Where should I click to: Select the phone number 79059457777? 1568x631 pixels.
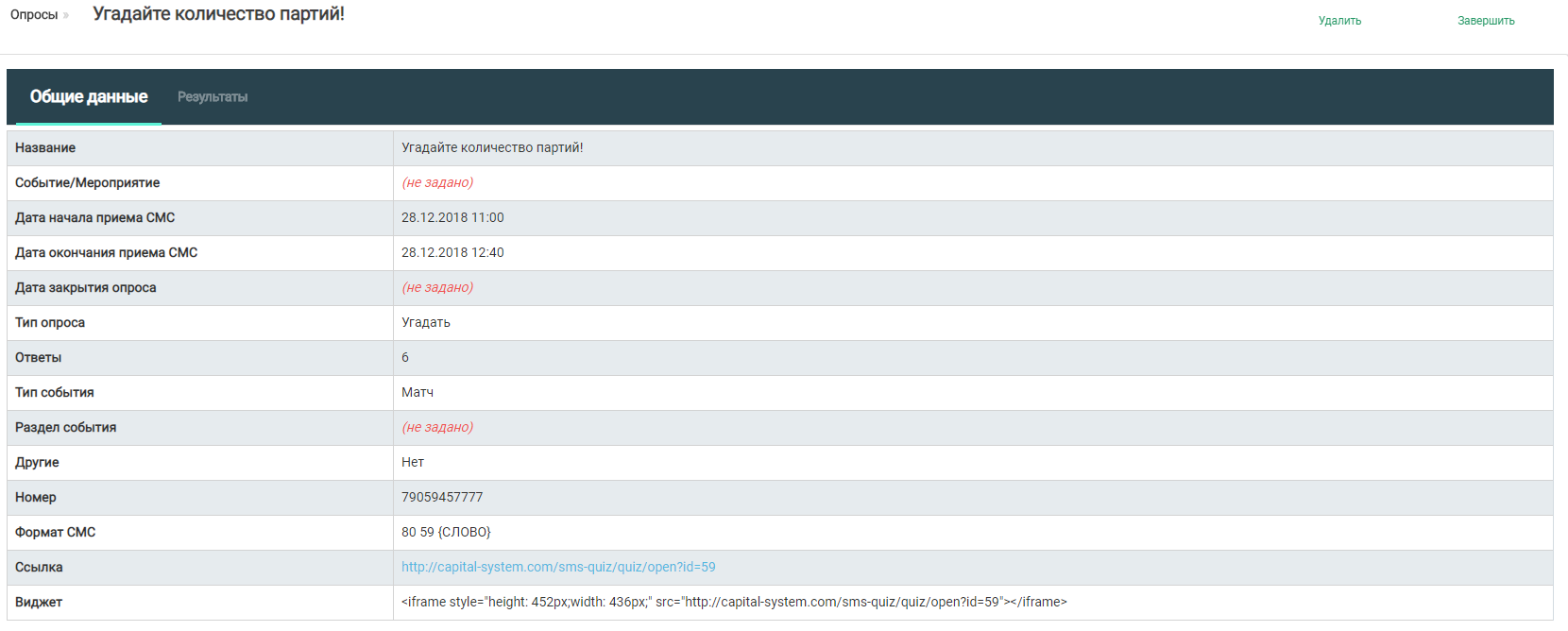click(442, 497)
